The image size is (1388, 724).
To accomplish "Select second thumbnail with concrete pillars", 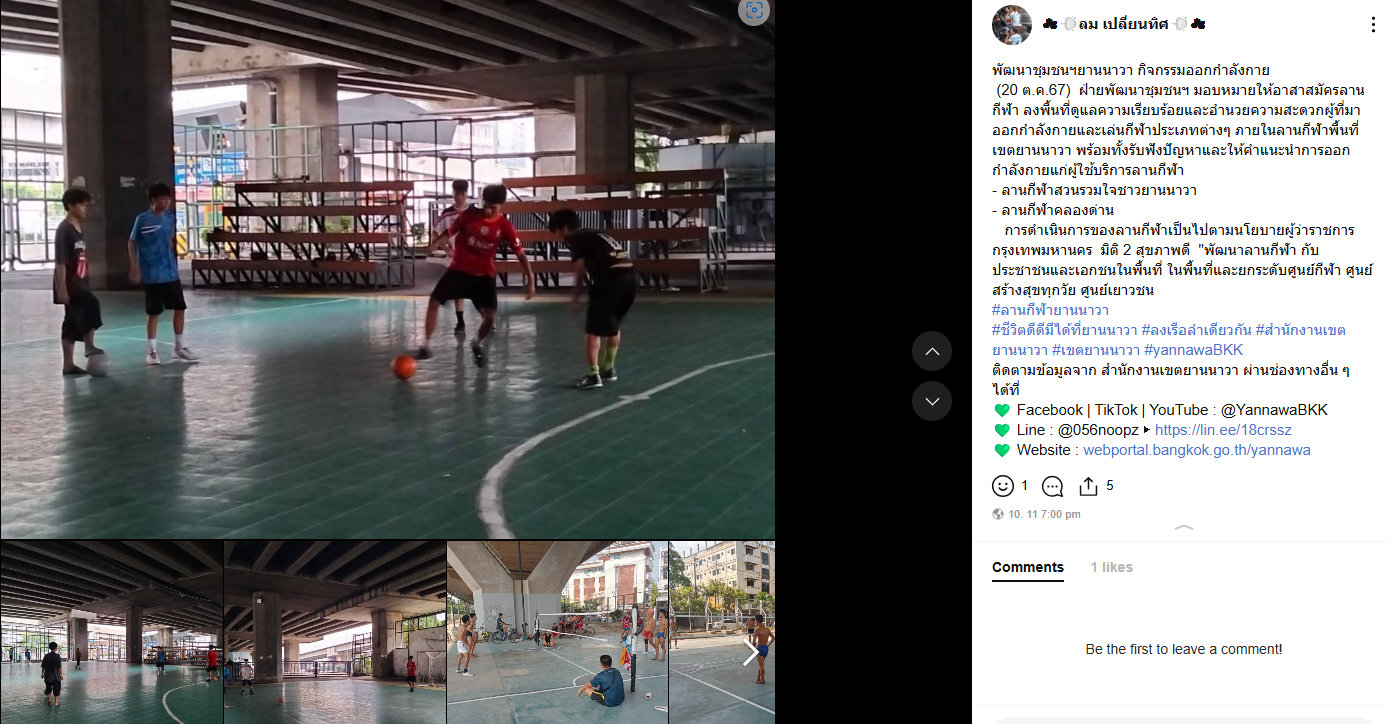I will pos(335,632).
